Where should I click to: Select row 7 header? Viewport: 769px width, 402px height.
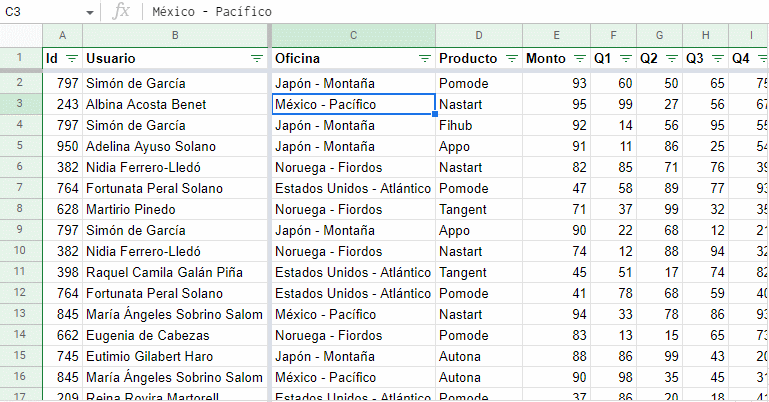[20, 188]
